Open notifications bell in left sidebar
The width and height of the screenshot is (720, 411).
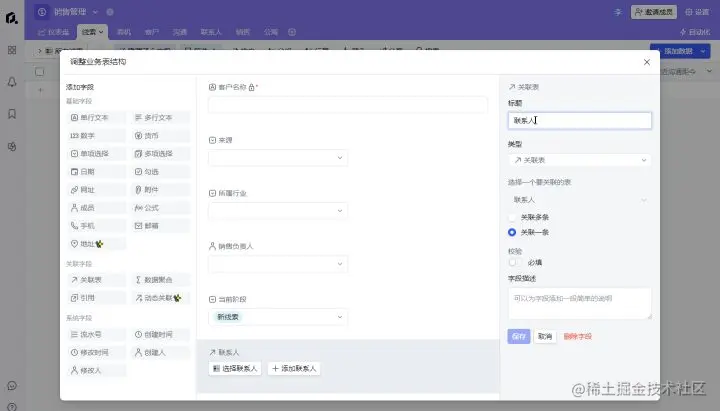click(x=12, y=82)
